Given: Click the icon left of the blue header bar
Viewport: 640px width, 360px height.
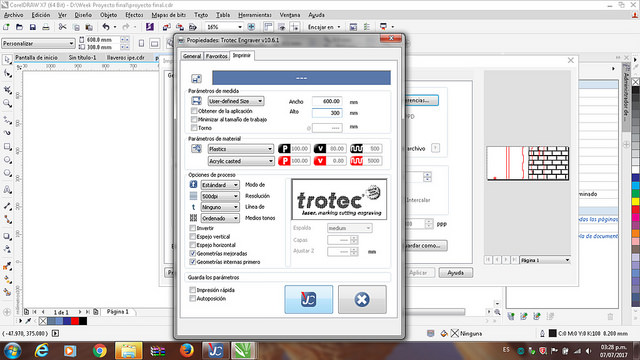Looking at the screenshot, I should (x=196, y=78).
